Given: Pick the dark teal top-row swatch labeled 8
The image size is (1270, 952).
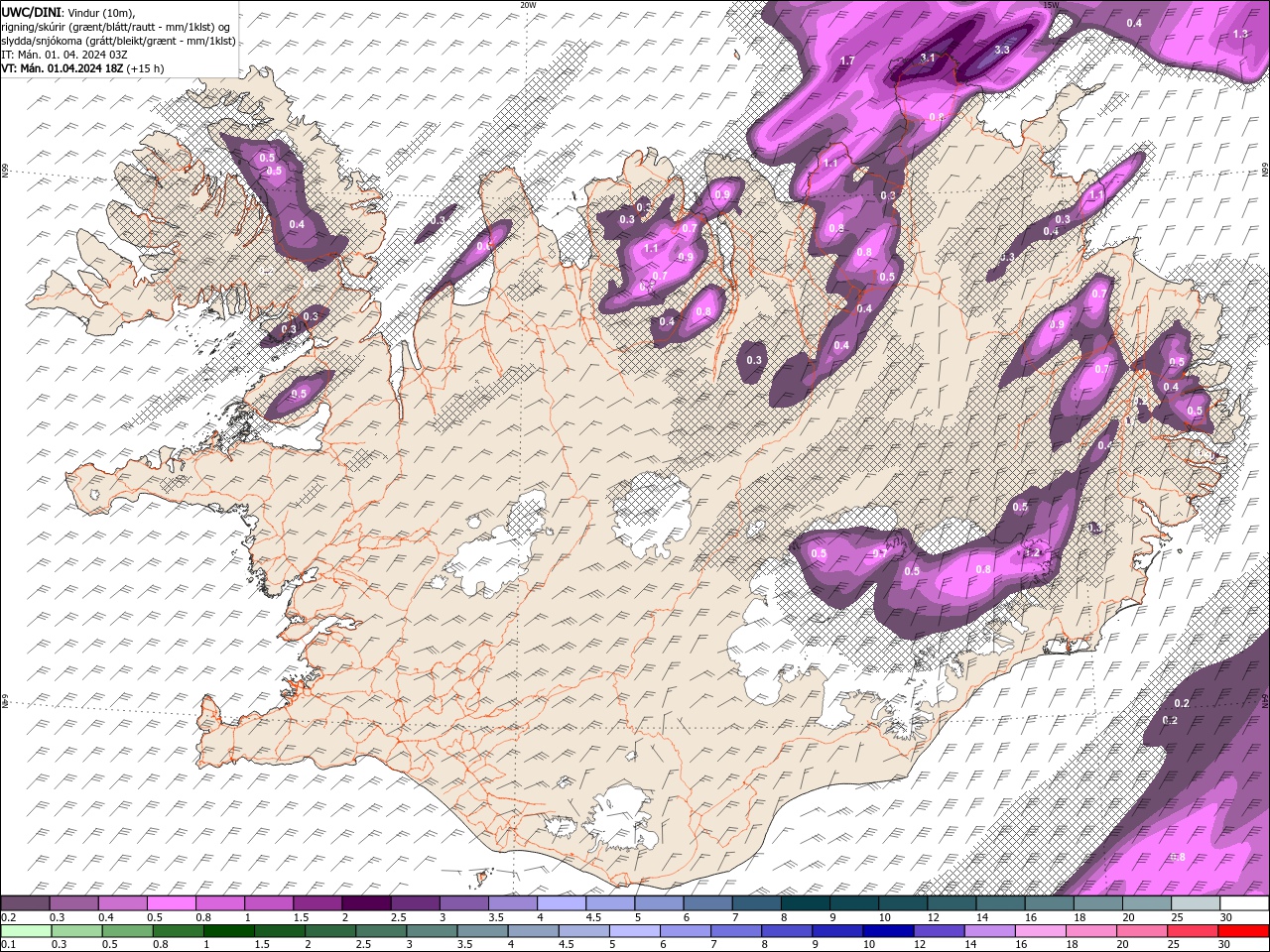Looking at the screenshot, I should click(805, 903).
